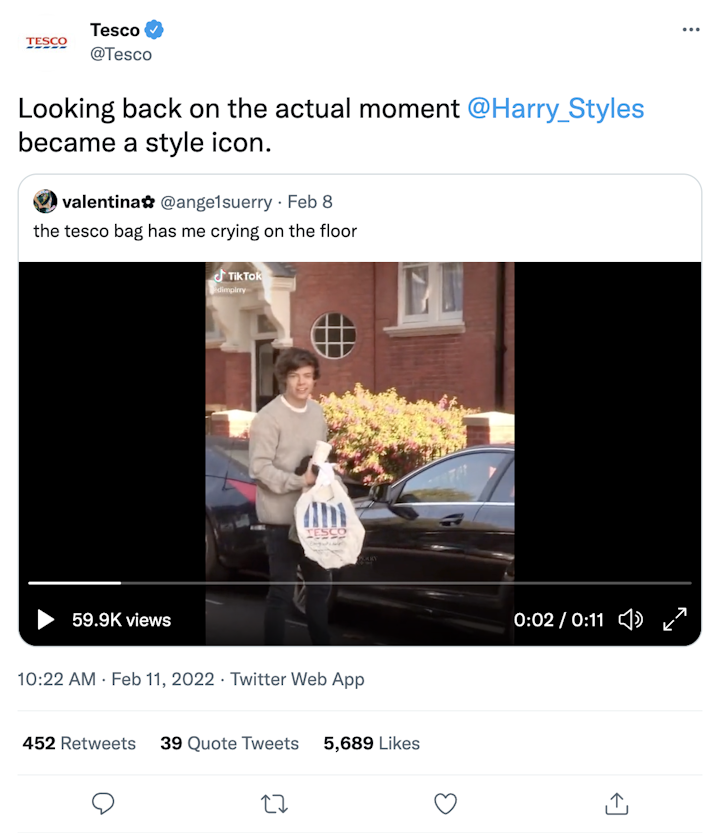View the 452 Retweets list
The image size is (720, 833).
pyautogui.click(x=79, y=743)
